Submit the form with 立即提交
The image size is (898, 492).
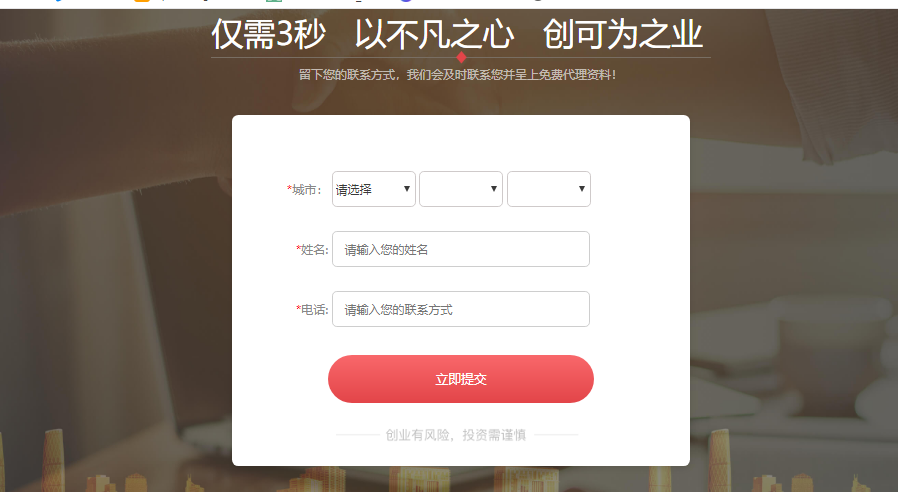[461, 379]
